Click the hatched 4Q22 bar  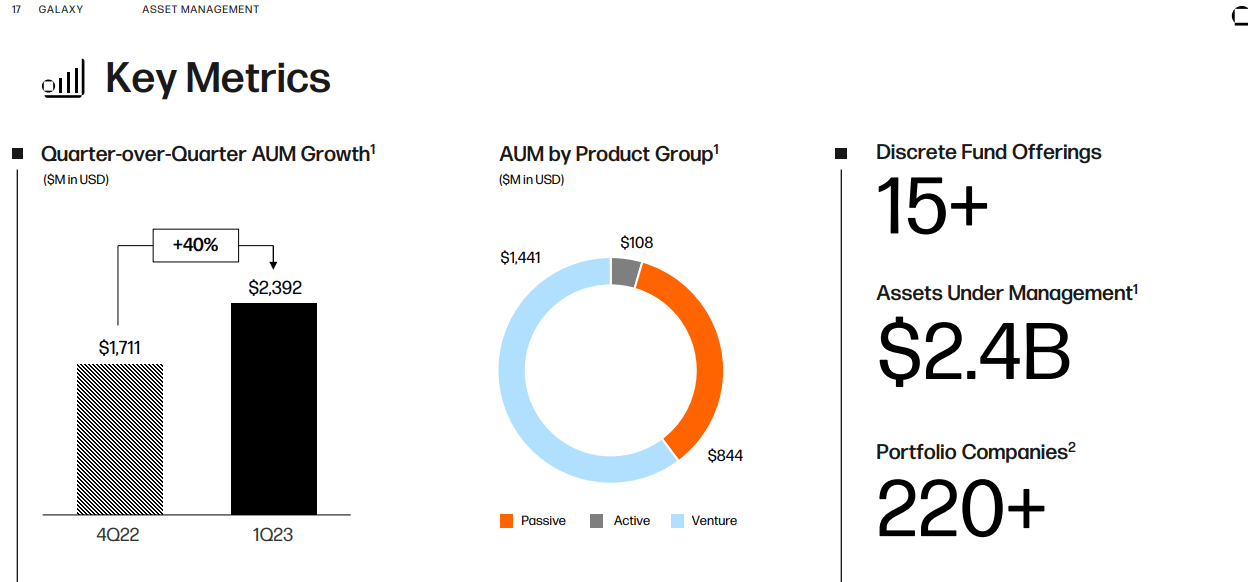pyautogui.click(x=120, y=439)
